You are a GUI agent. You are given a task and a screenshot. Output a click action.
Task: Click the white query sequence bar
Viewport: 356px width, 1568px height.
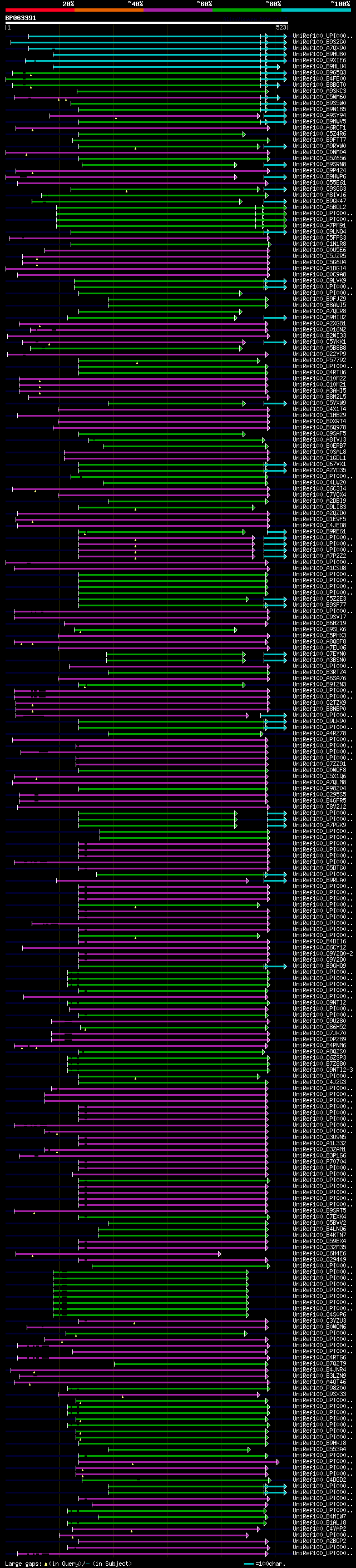pyautogui.click(x=147, y=23)
